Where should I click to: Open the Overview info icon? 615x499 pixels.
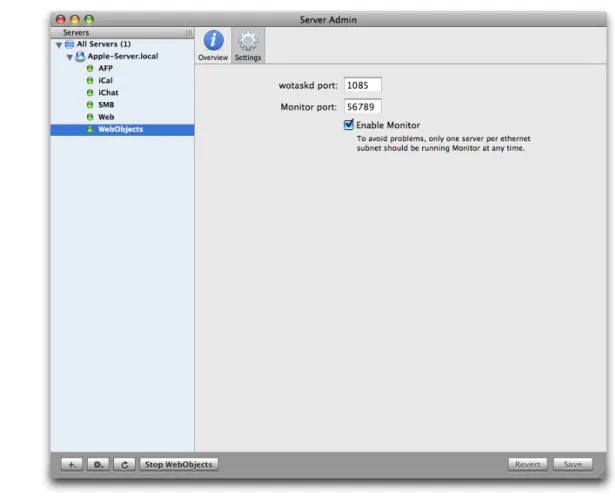click(x=213, y=40)
